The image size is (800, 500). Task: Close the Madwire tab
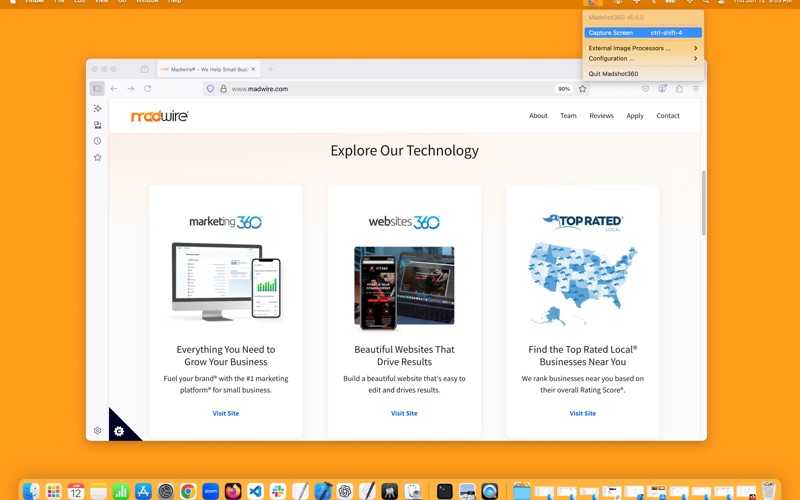click(x=253, y=69)
